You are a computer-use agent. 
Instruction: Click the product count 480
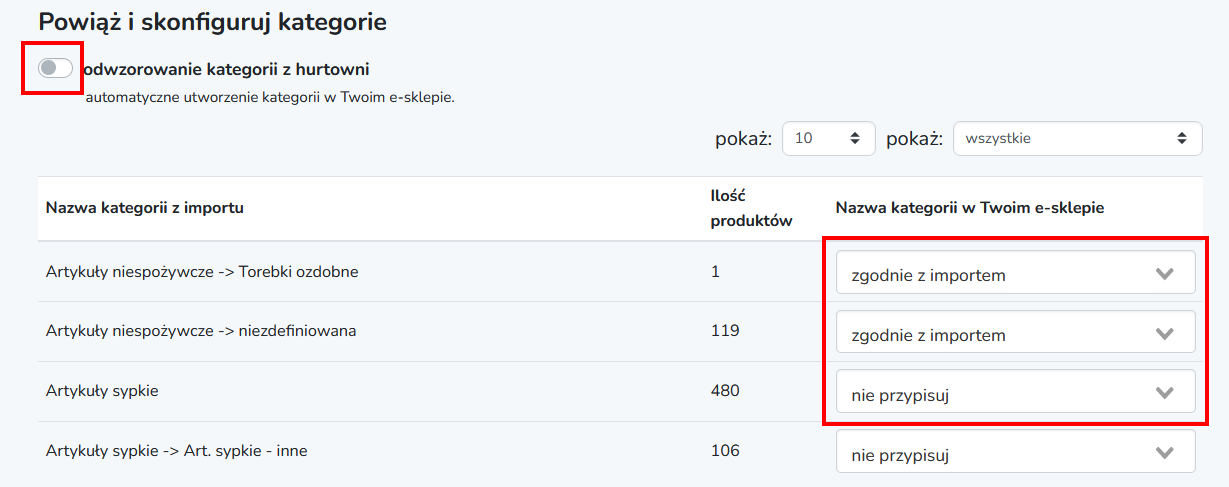click(725, 390)
